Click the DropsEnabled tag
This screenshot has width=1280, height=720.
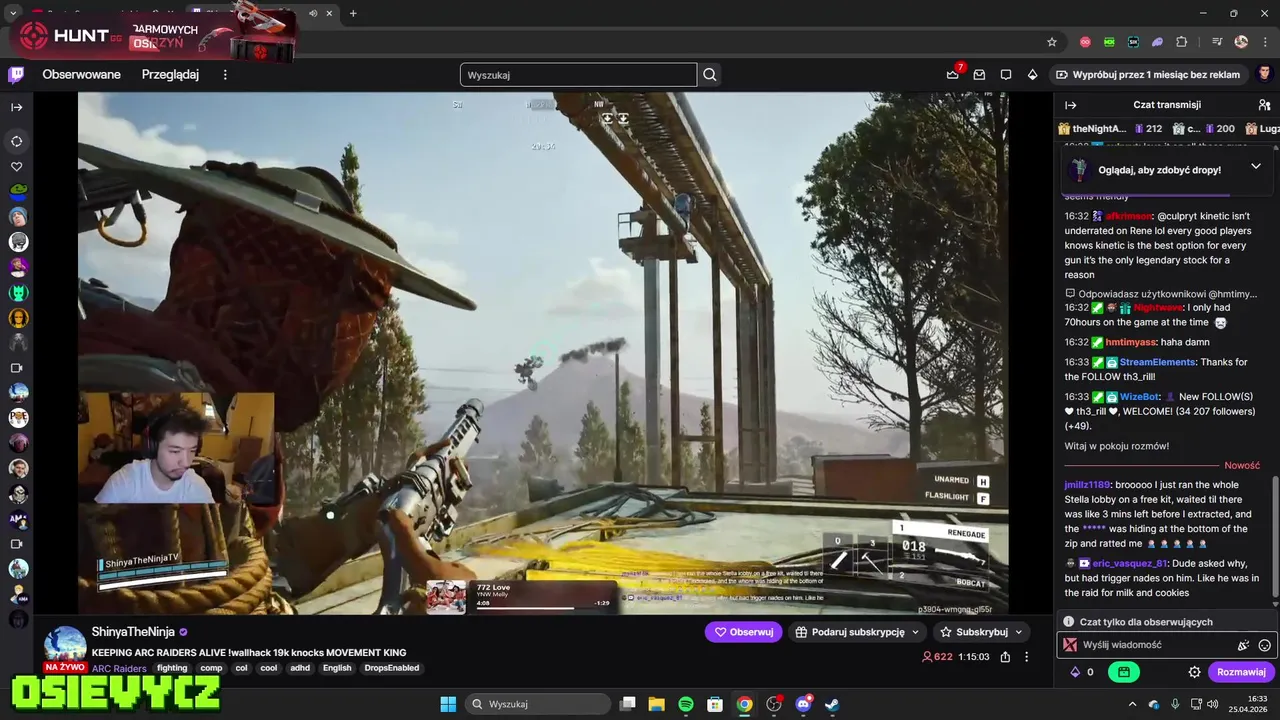[x=392, y=668]
